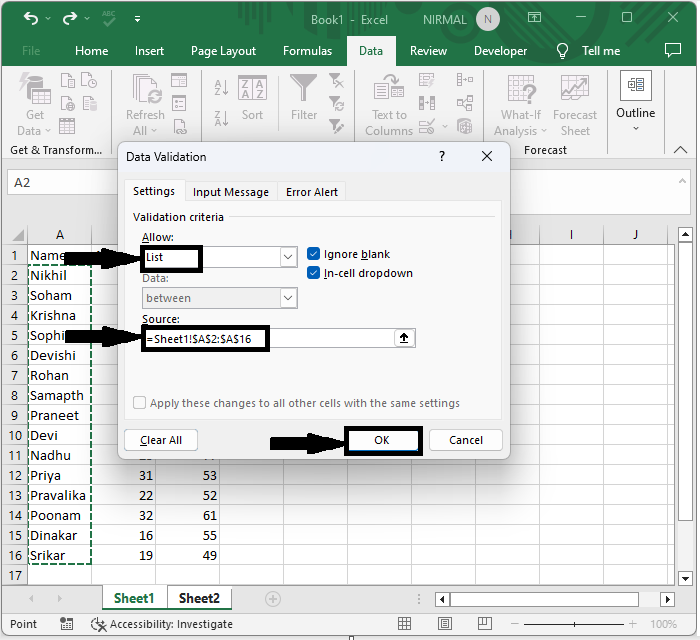
Task: Open the Sort dialog button
Action: pyautogui.click(x=252, y=98)
